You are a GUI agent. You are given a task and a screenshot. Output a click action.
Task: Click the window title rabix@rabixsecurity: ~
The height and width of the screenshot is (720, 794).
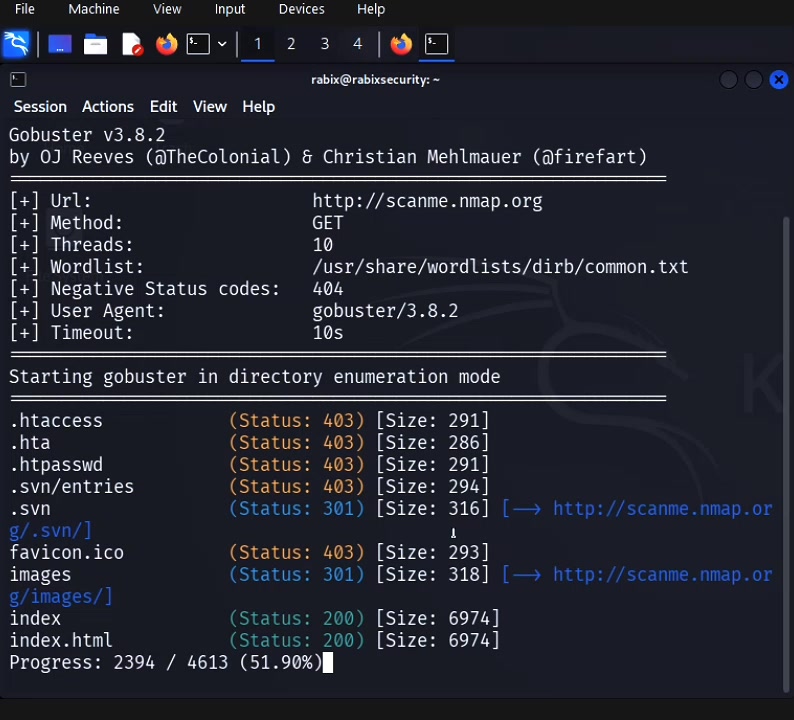(375, 79)
